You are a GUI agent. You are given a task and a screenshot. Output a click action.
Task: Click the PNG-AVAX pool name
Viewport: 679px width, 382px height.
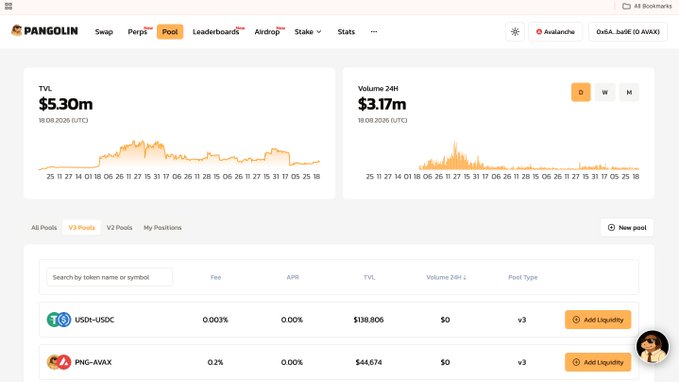(93, 362)
